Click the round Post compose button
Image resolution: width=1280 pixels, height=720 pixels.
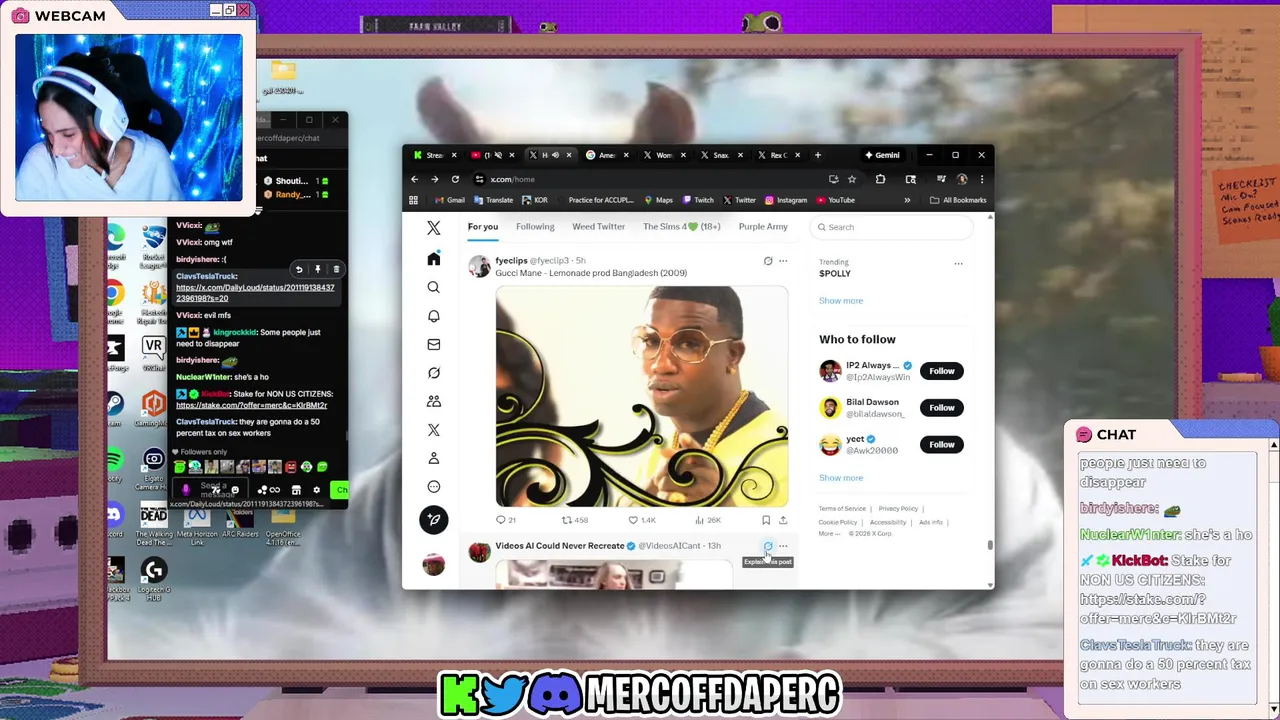pos(434,519)
